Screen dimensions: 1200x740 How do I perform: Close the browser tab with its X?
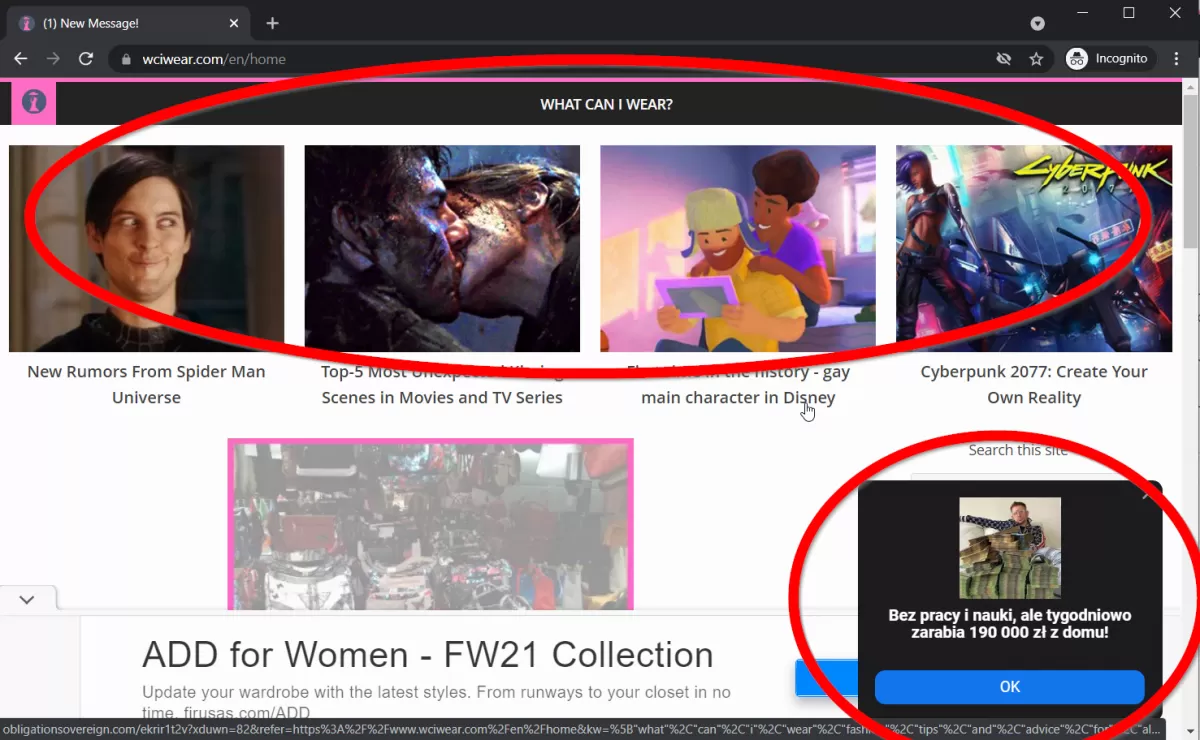[233, 23]
